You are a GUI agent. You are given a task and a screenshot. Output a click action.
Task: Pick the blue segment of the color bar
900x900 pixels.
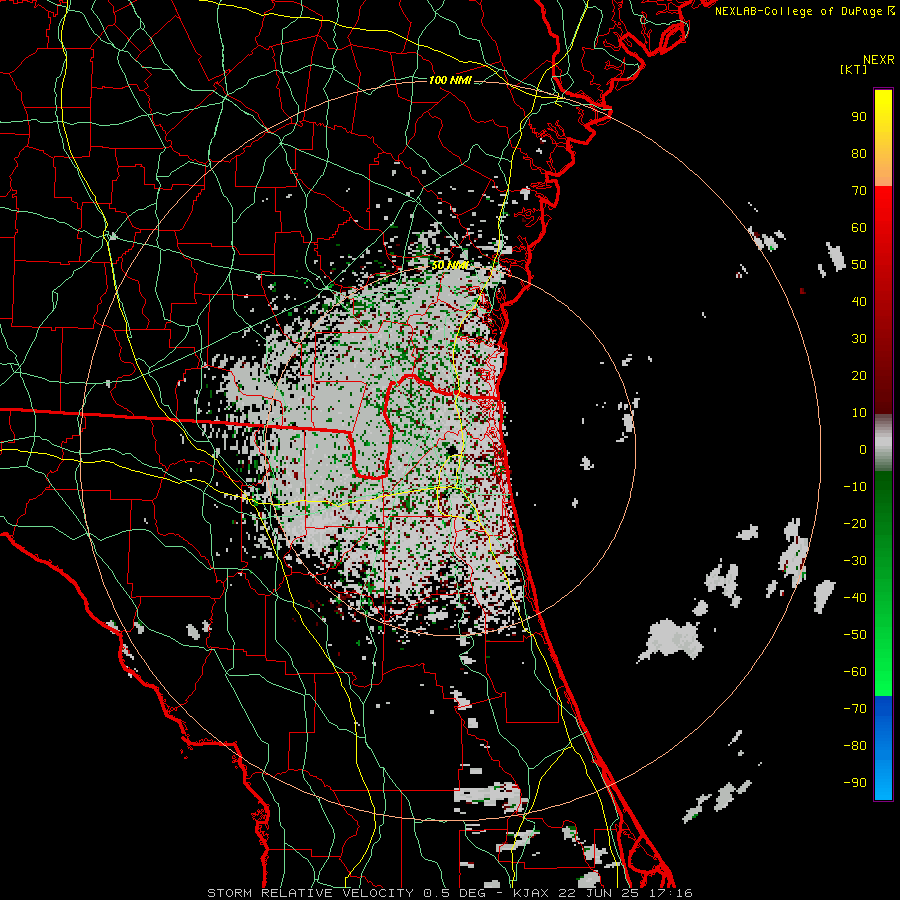[883, 748]
